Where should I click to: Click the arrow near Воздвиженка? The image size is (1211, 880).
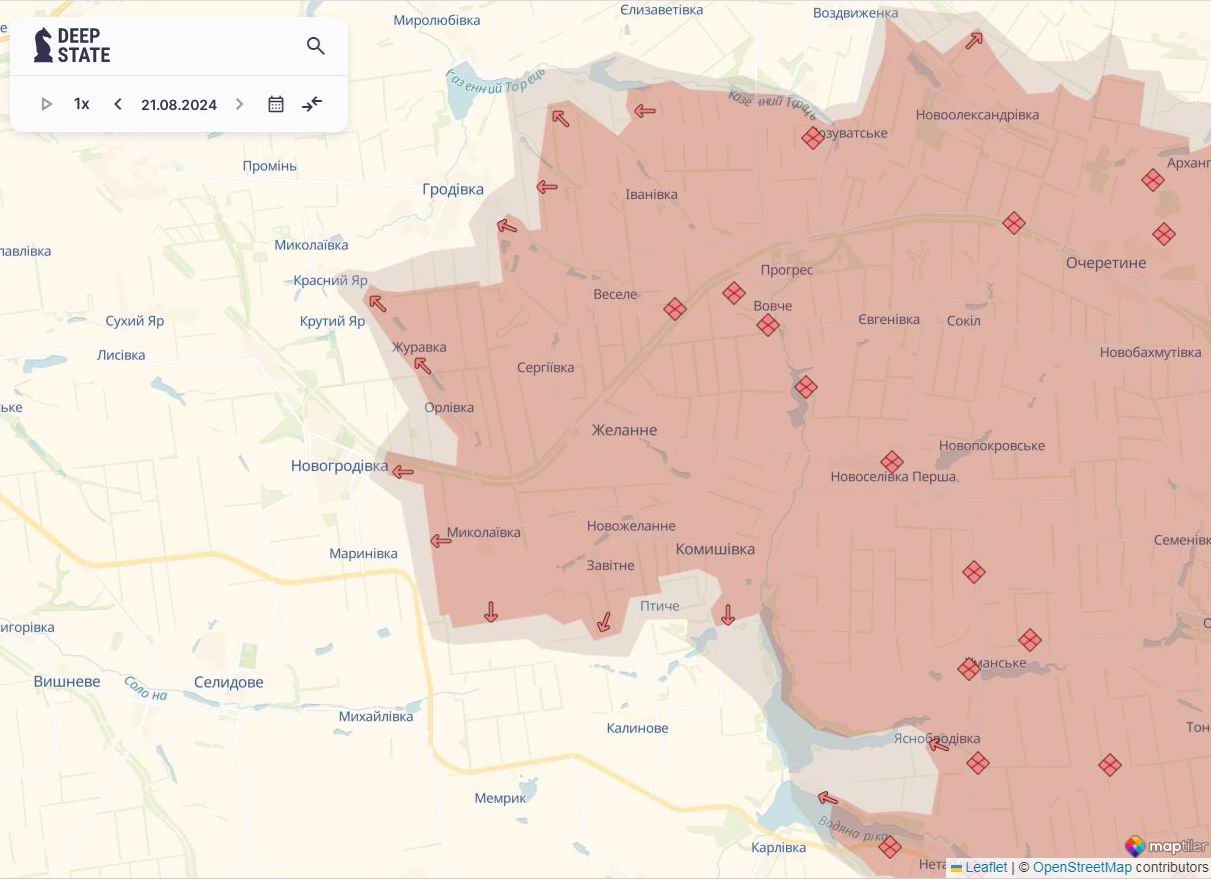point(974,40)
